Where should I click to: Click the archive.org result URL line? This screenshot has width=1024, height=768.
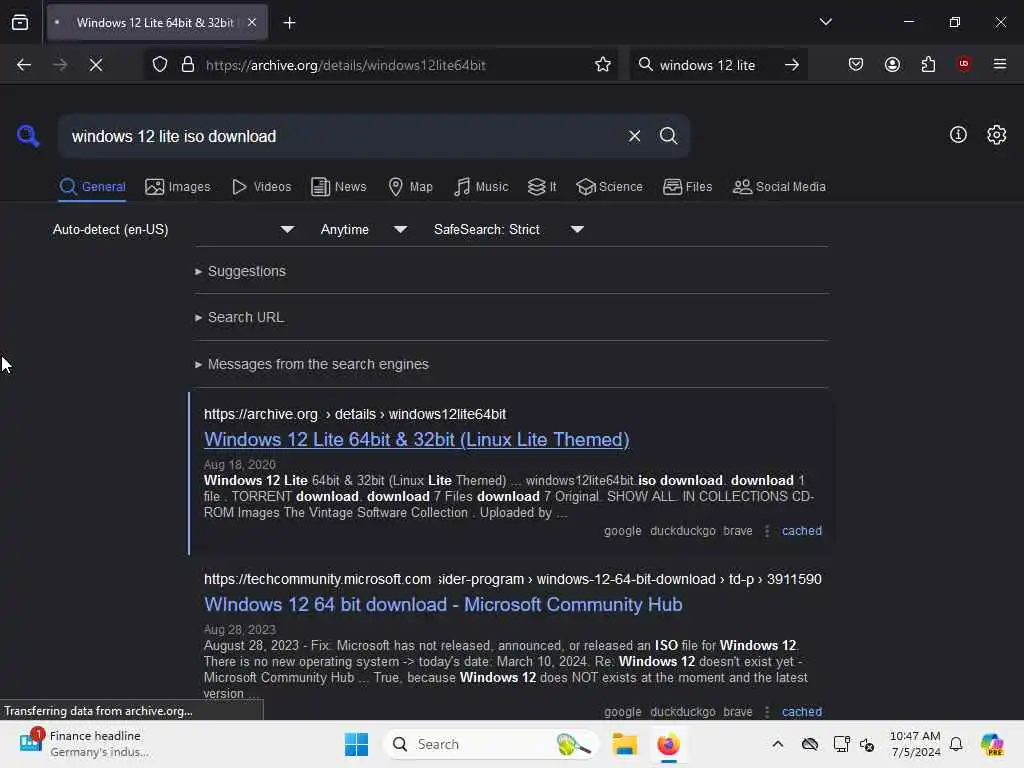[355, 414]
